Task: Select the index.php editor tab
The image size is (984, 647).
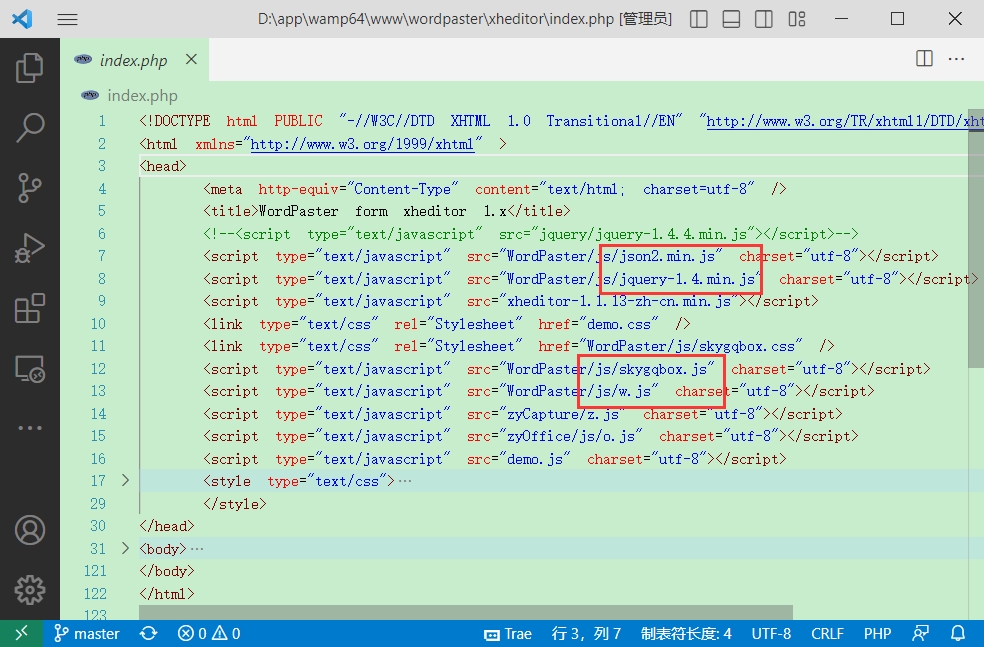Action: [x=133, y=61]
